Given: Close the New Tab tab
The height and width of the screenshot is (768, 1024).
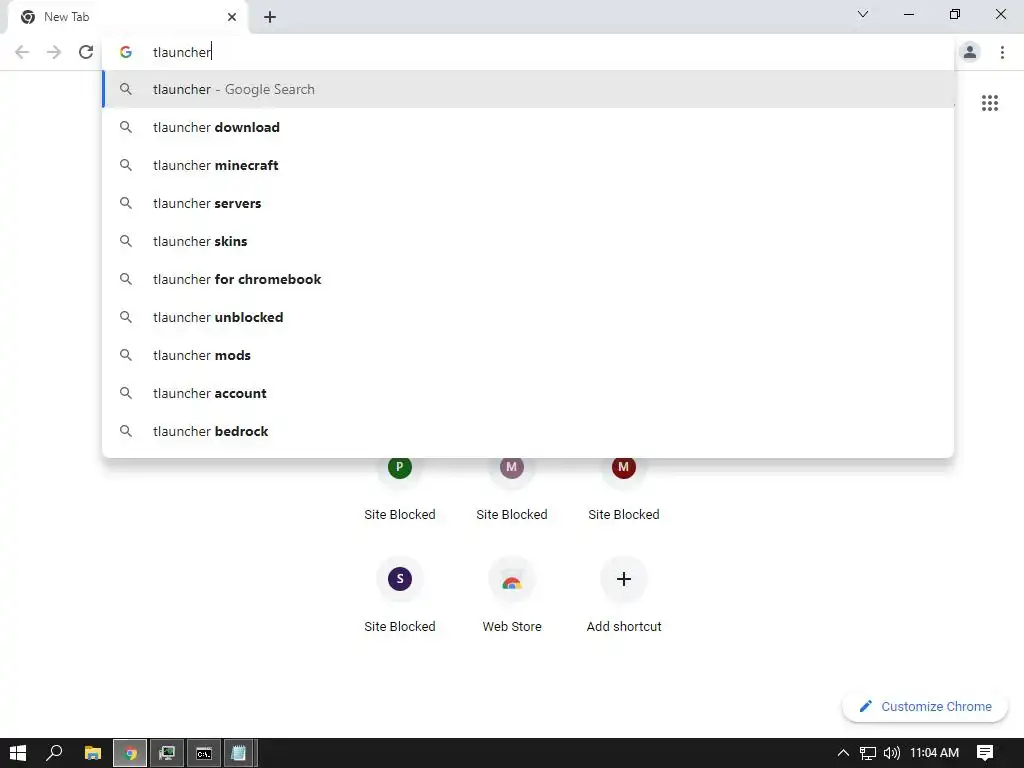Looking at the screenshot, I should 232,17.
